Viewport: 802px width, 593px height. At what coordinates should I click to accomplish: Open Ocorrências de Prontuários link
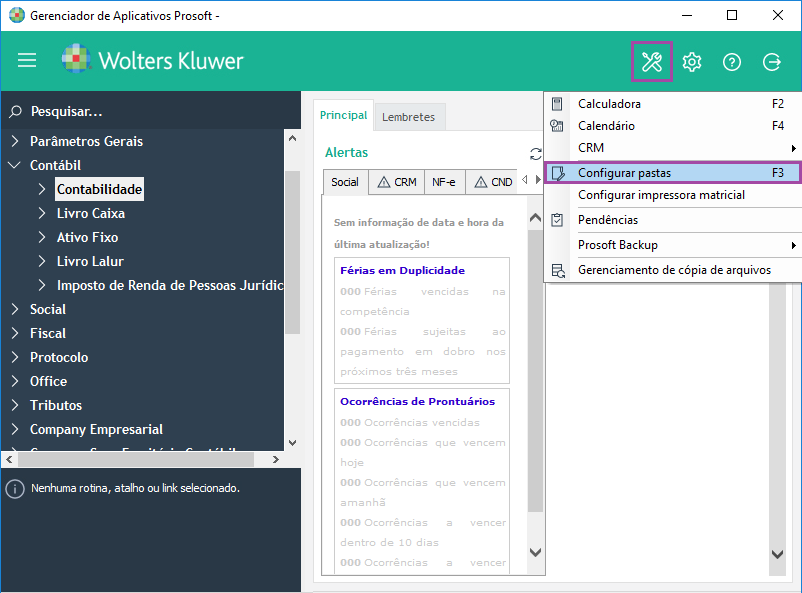pyautogui.click(x=417, y=401)
